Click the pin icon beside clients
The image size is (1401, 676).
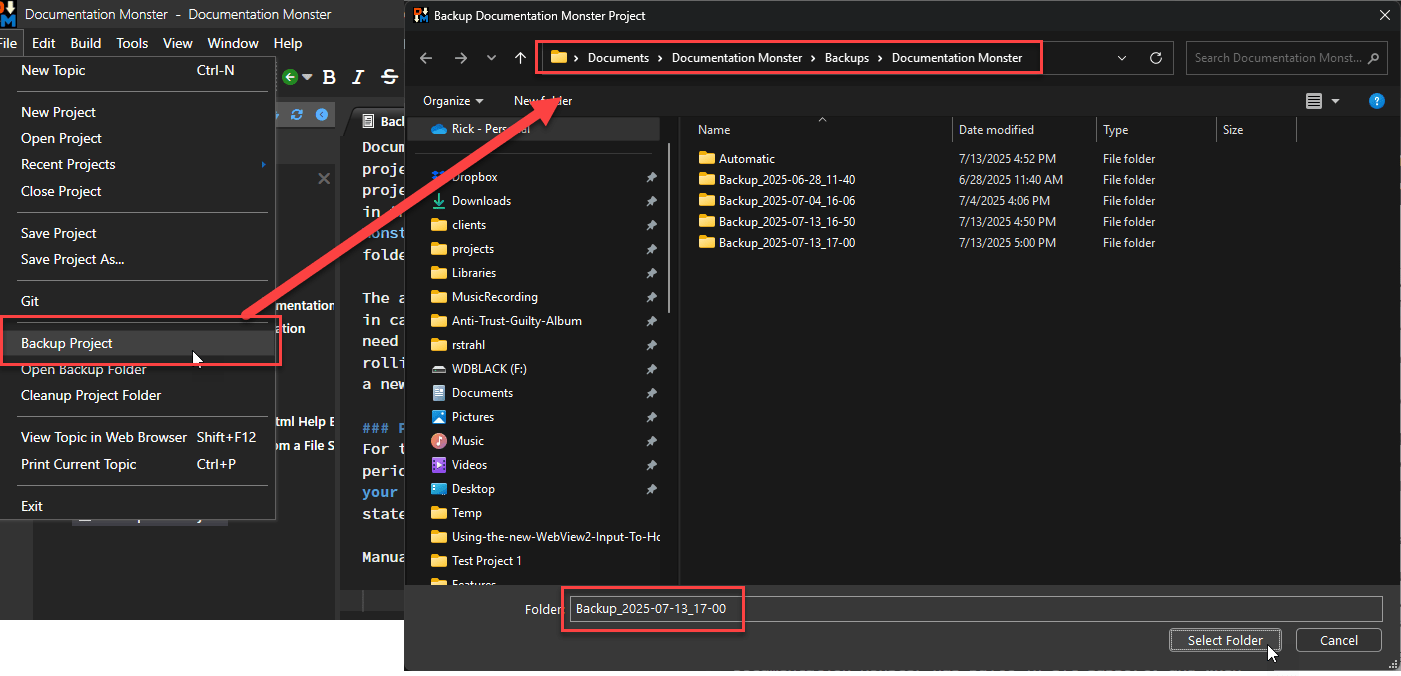pos(651,225)
